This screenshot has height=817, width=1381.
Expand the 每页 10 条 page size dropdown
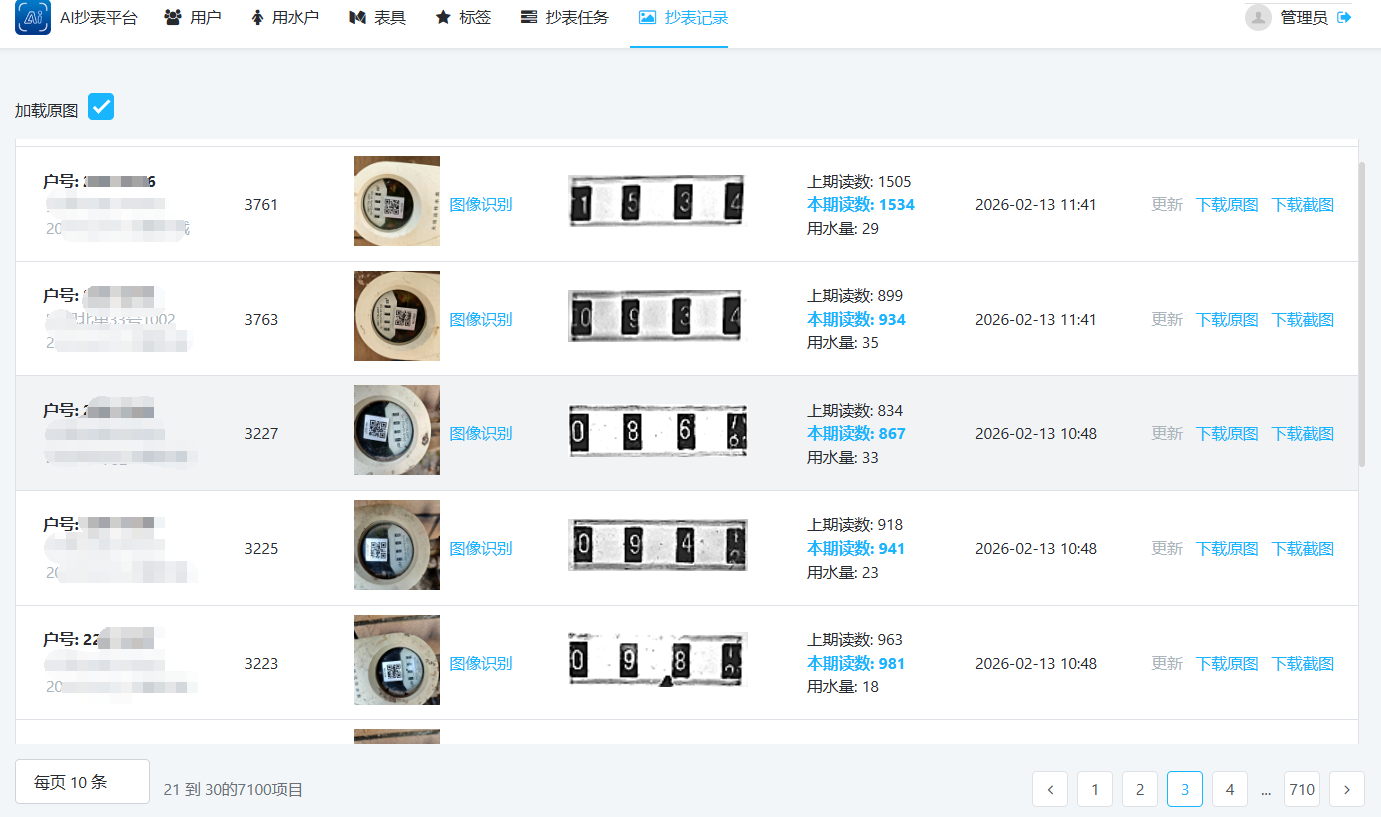coord(82,782)
